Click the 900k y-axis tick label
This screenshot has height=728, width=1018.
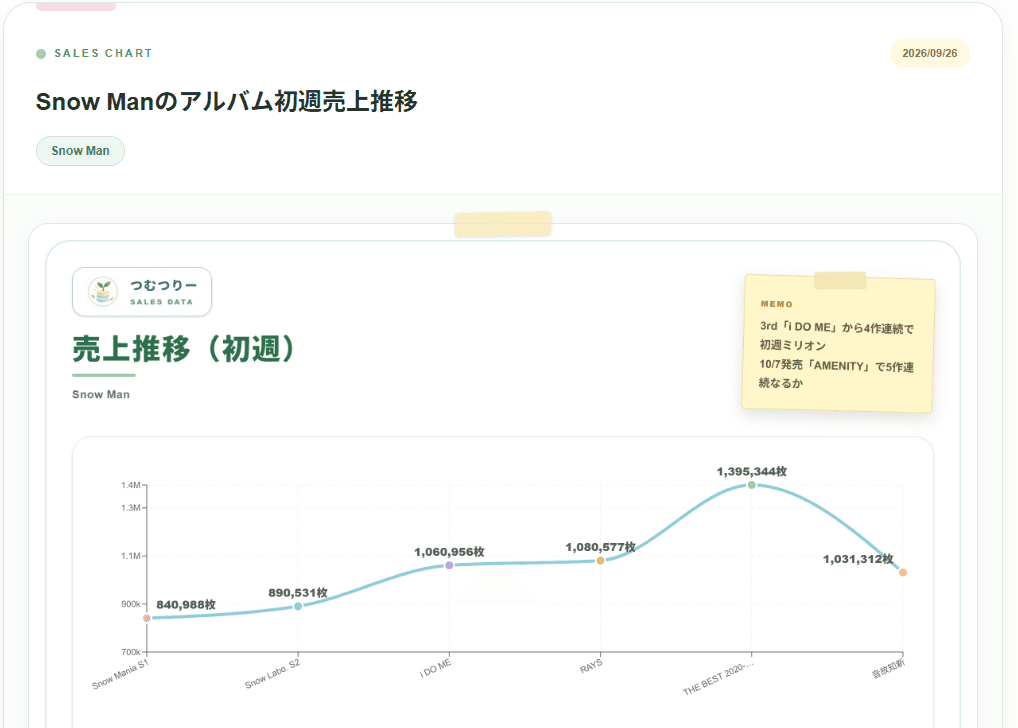click(x=130, y=604)
